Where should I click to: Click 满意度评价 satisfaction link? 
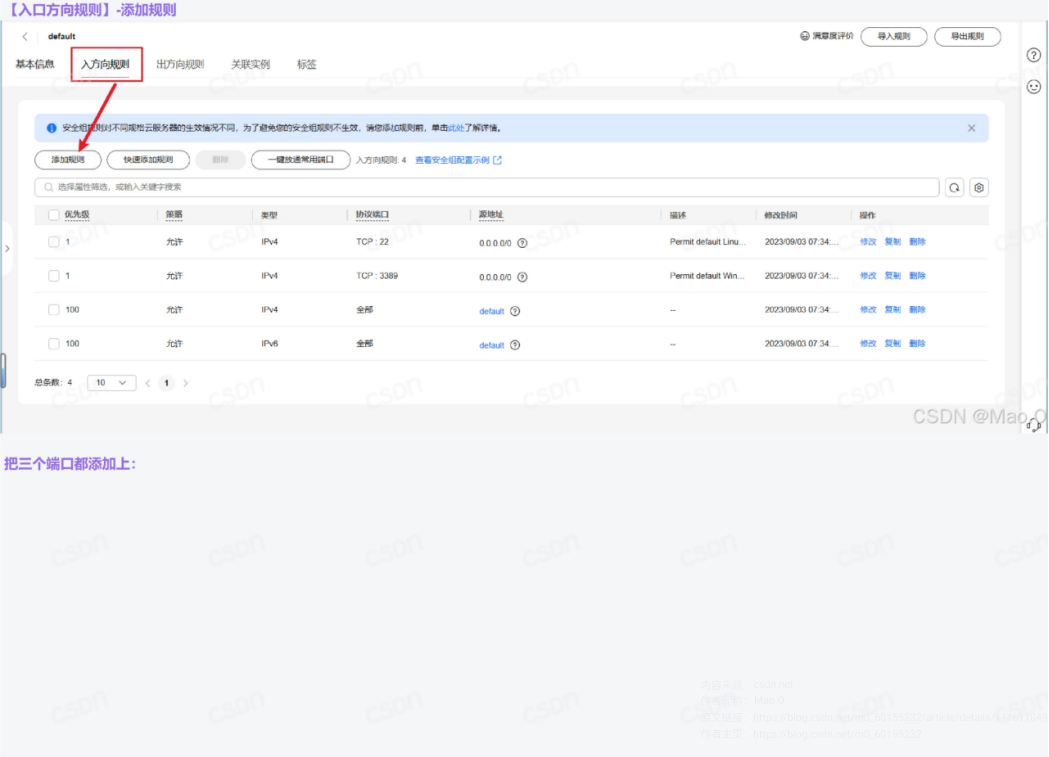(833, 36)
